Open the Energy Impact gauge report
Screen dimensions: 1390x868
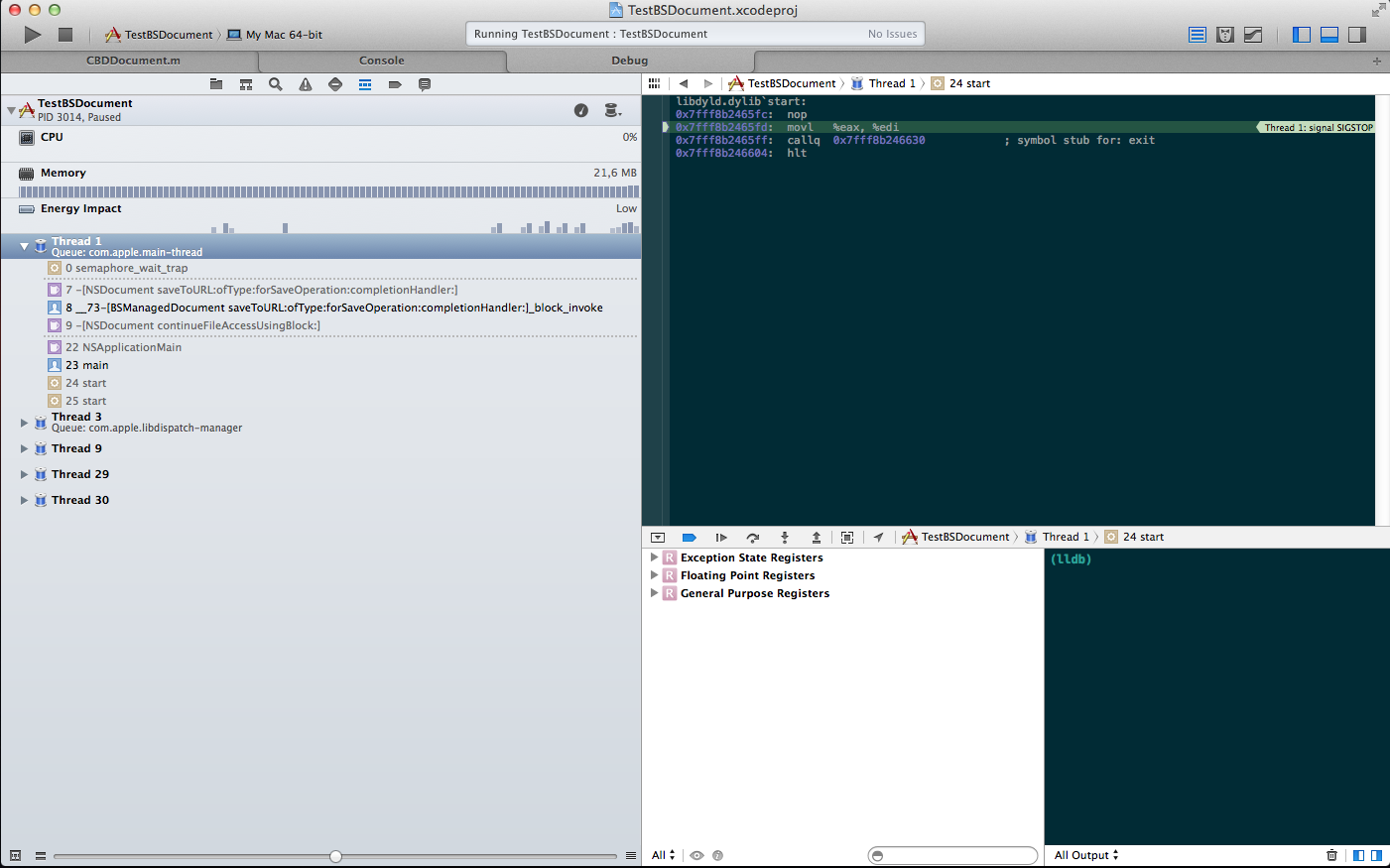[320, 216]
